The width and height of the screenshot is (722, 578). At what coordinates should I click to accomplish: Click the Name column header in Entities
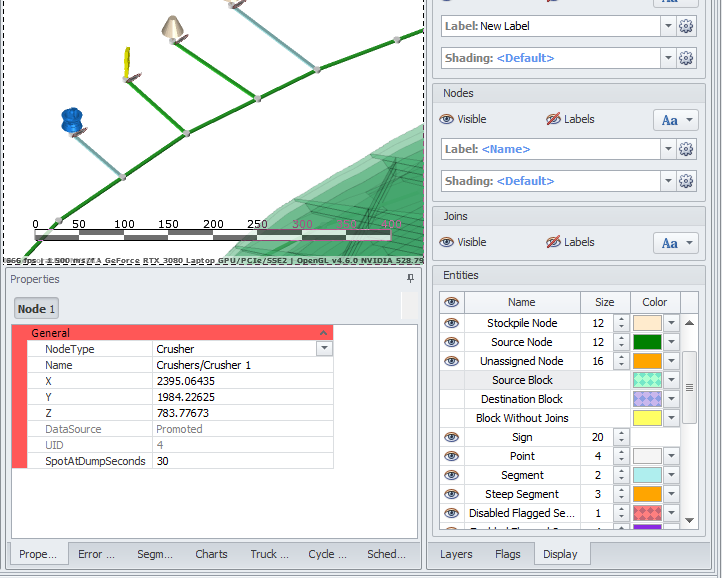coord(522,302)
